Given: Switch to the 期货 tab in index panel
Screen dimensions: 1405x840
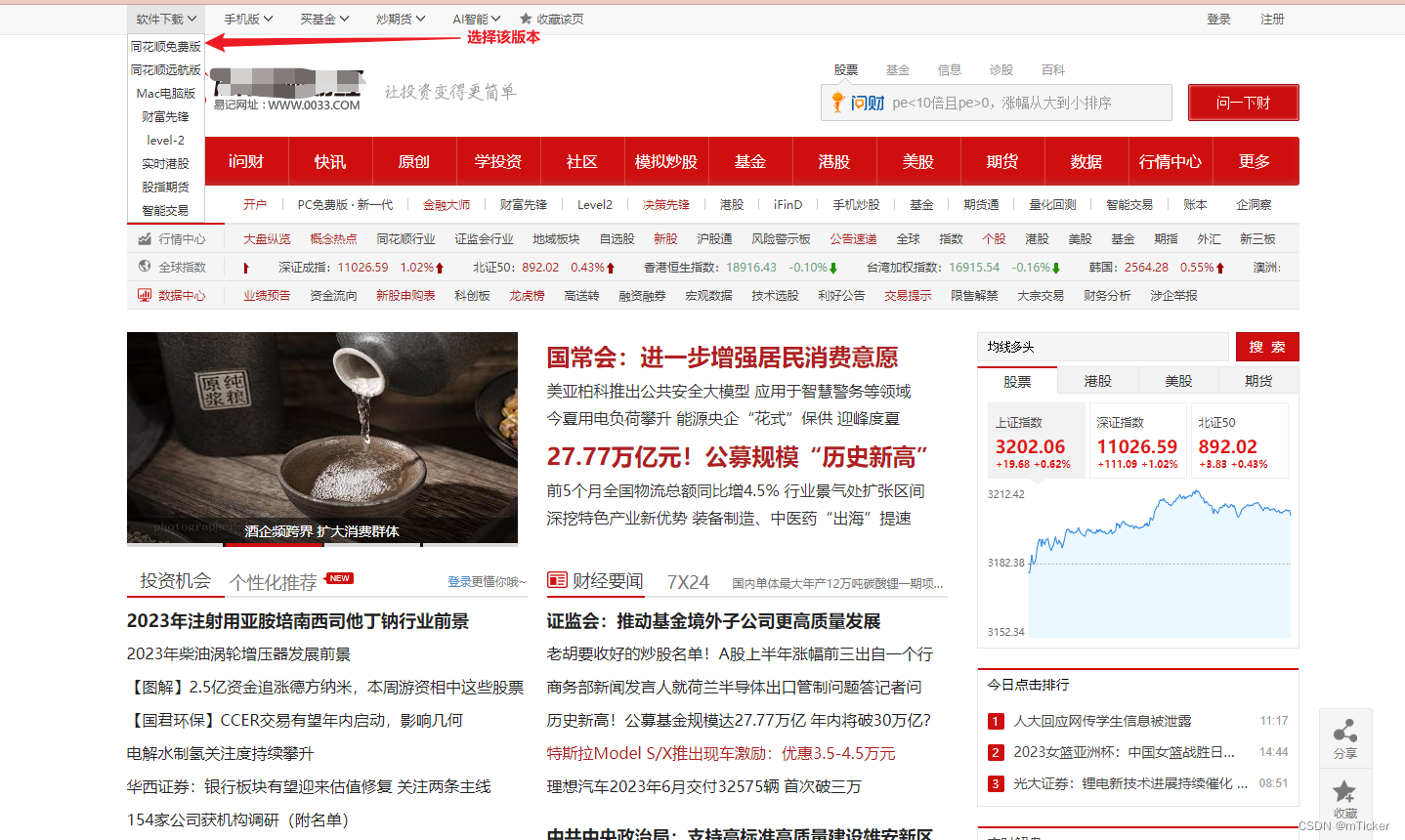Looking at the screenshot, I should click(1258, 381).
